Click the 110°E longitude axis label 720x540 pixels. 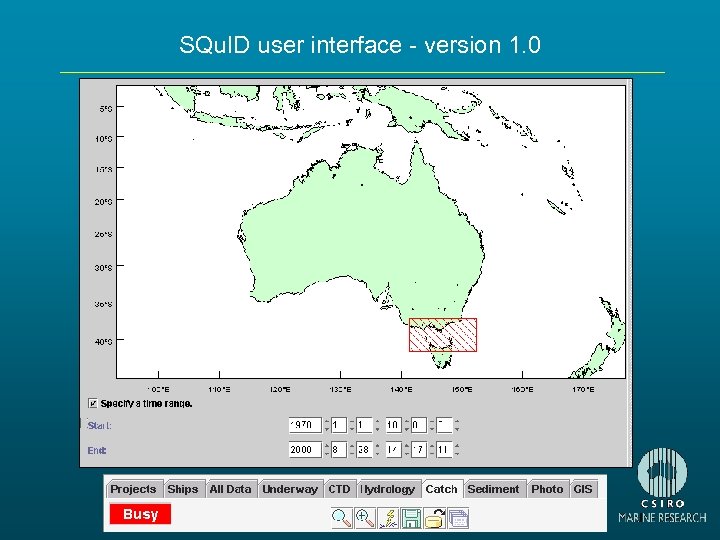(x=219, y=389)
